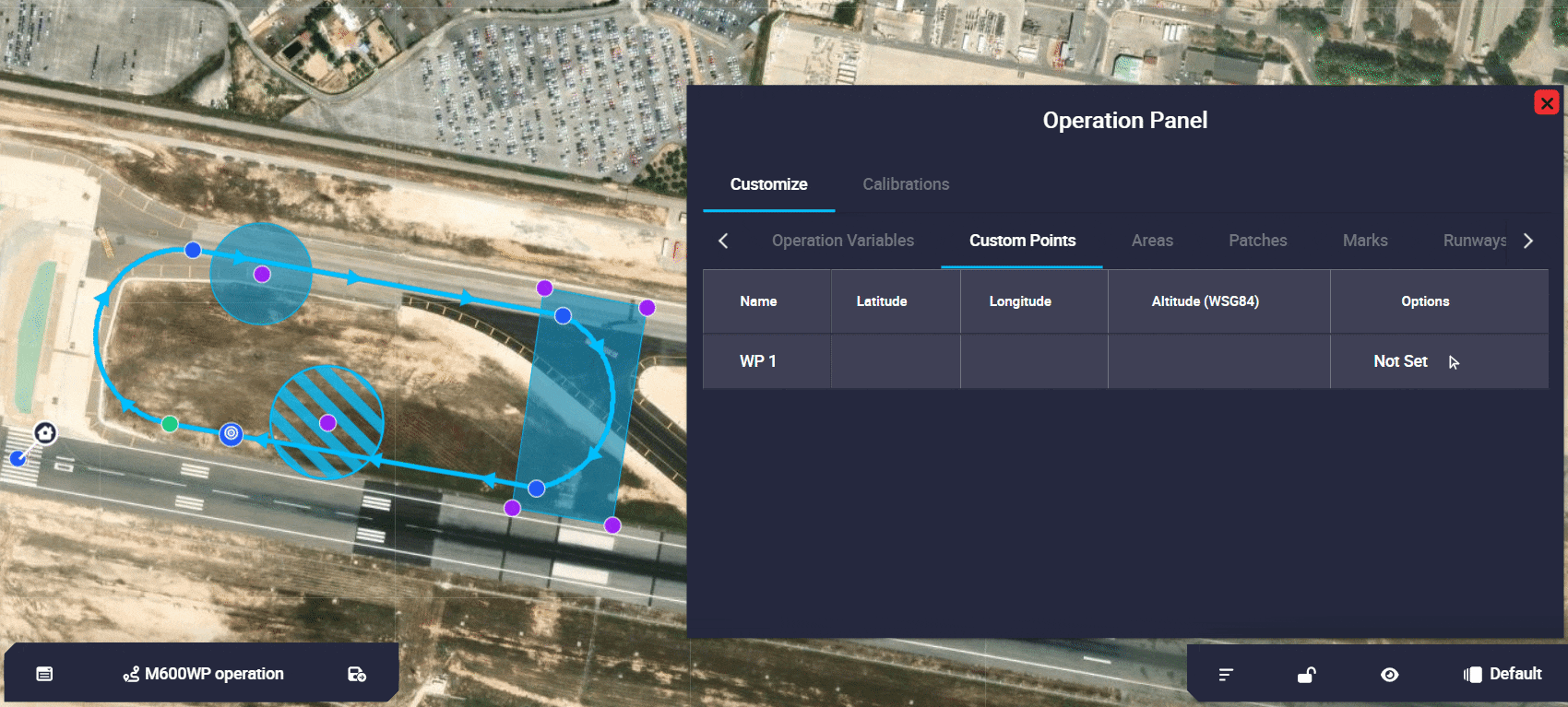Select the purple center point of striped circle
The image size is (1568, 707).
327,422
